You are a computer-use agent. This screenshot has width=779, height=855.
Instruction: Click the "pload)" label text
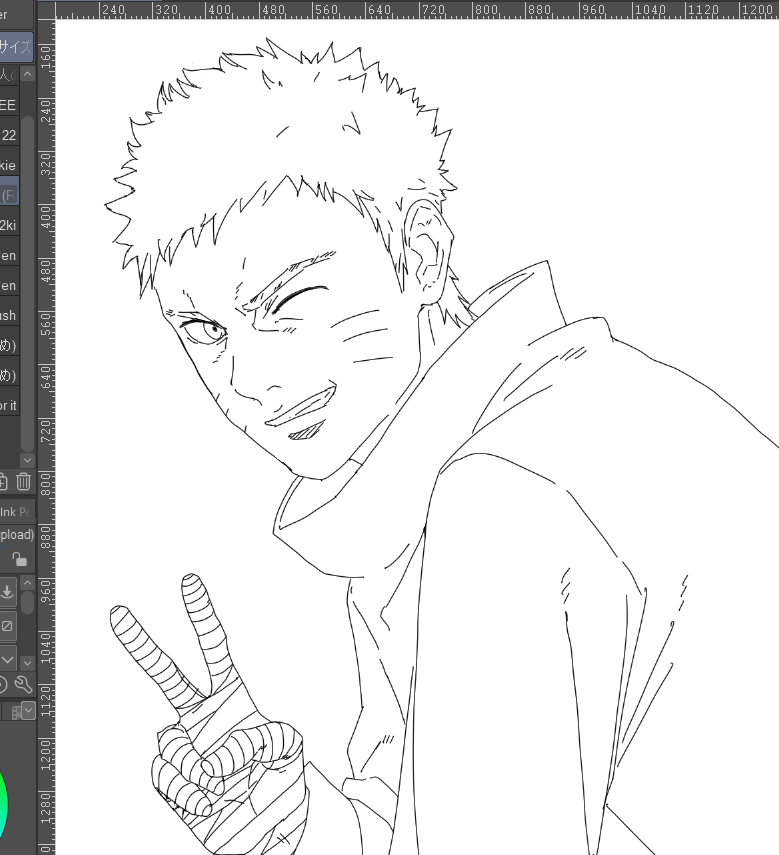pyautogui.click(x=17, y=534)
